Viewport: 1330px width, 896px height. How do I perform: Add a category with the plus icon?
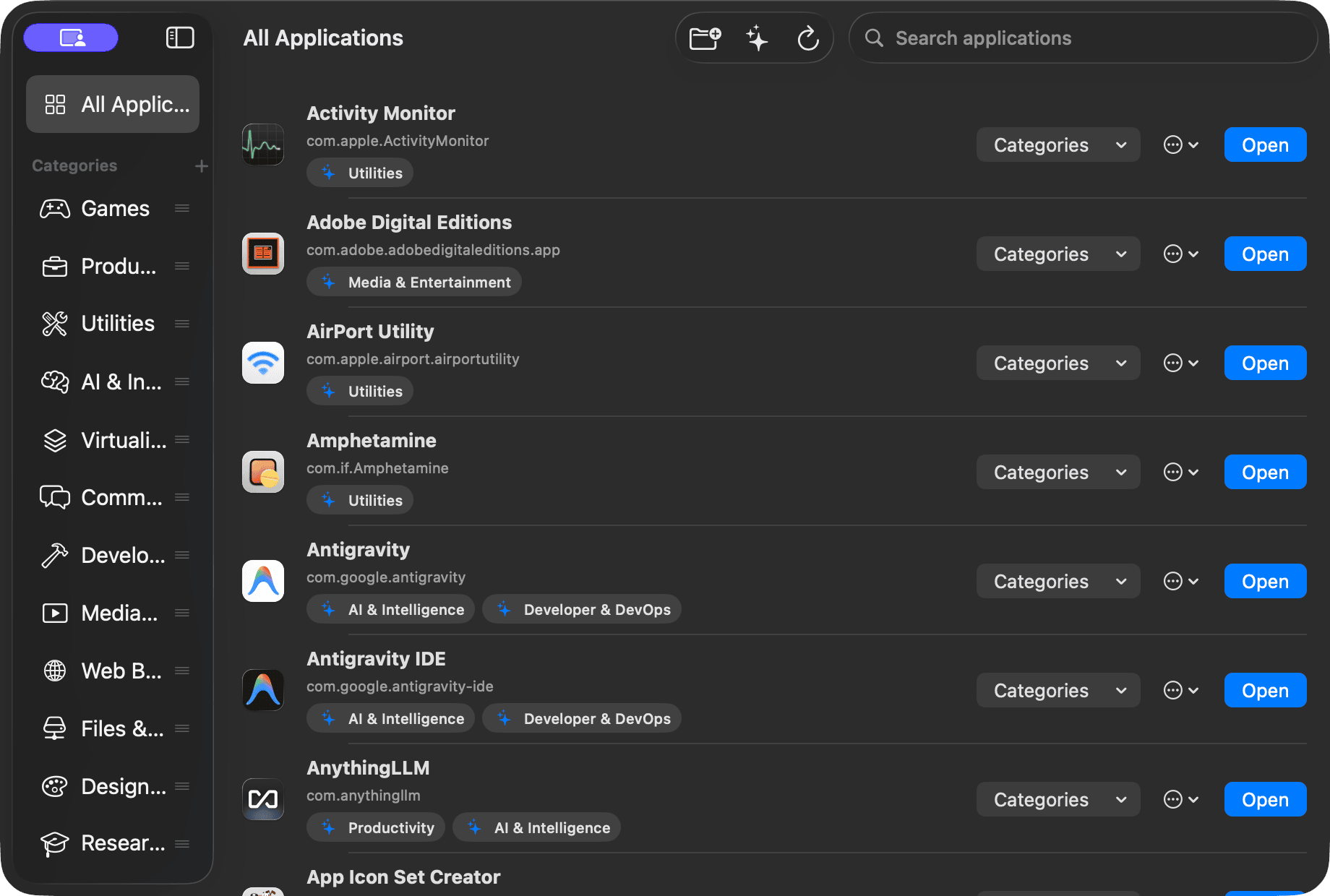[201, 166]
